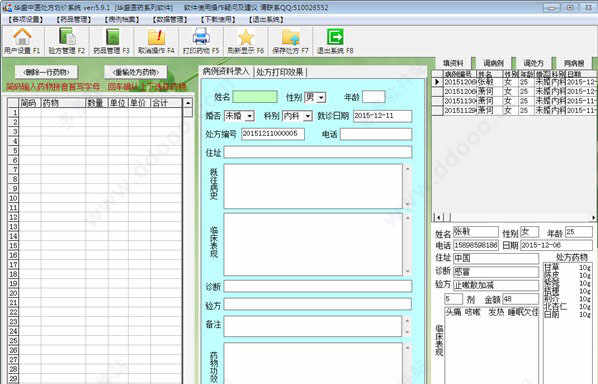Switch to 病例资料录入 tab

coord(226,71)
